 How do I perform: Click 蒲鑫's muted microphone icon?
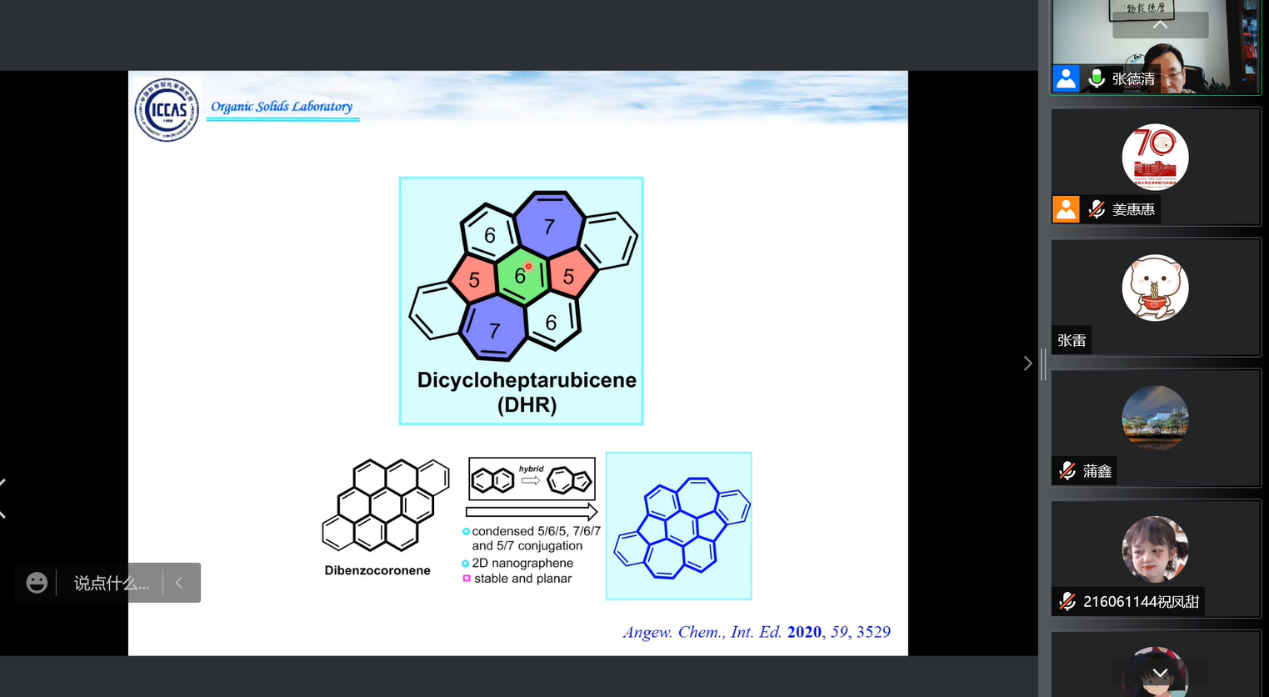coord(1068,471)
